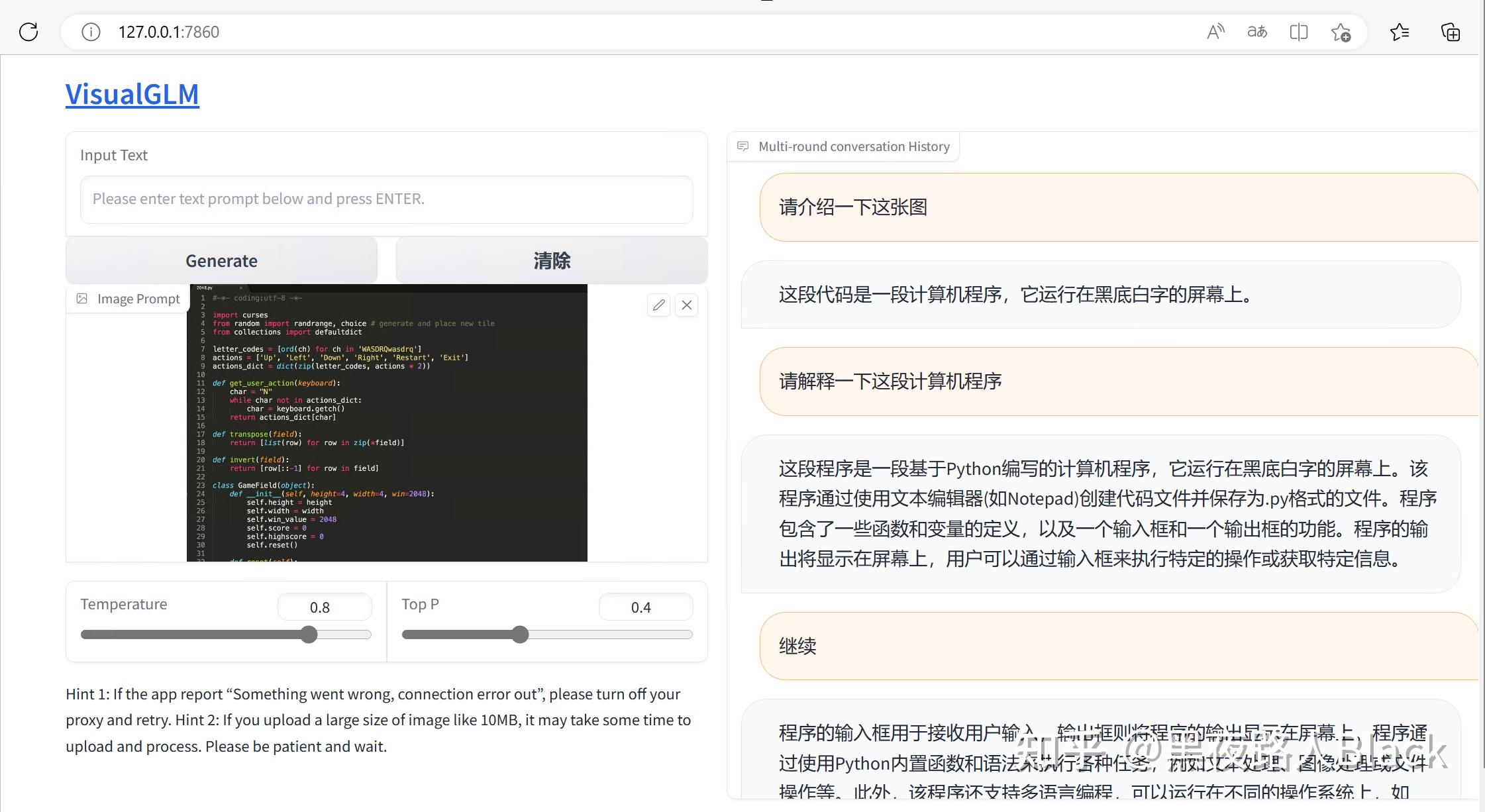Click the Image Prompt label icon
The image size is (1485, 812).
[82, 299]
